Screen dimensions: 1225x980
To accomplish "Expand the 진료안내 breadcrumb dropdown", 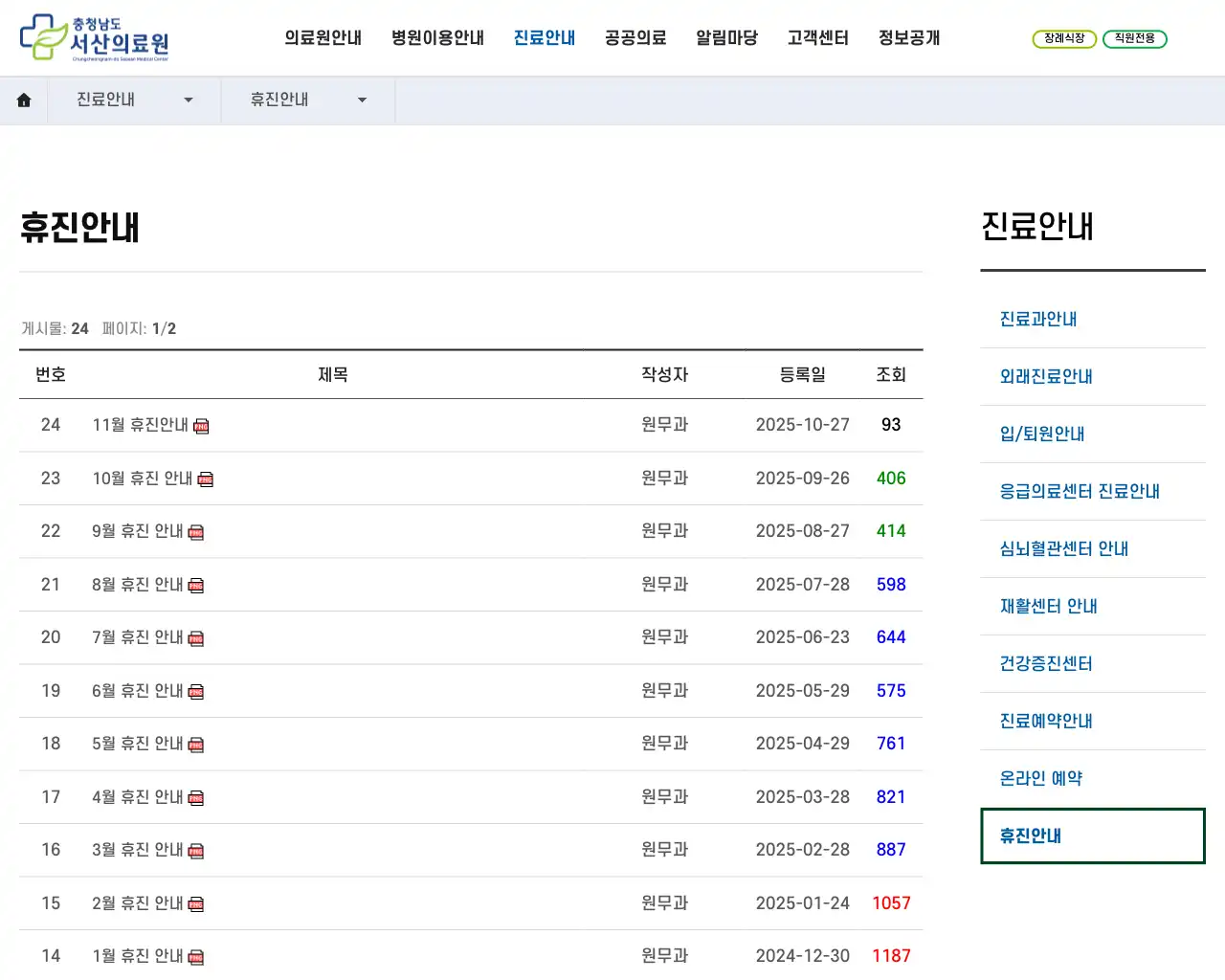I will (189, 100).
